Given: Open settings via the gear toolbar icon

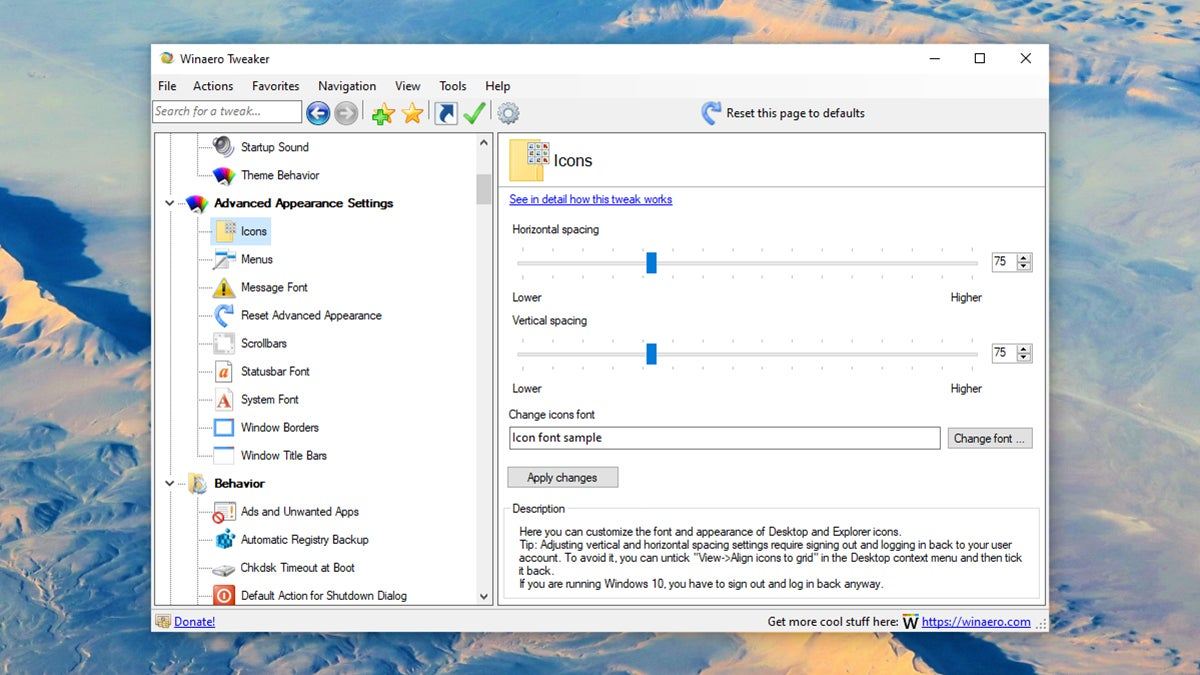Looking at the screenshot, I should coord(508,113).
